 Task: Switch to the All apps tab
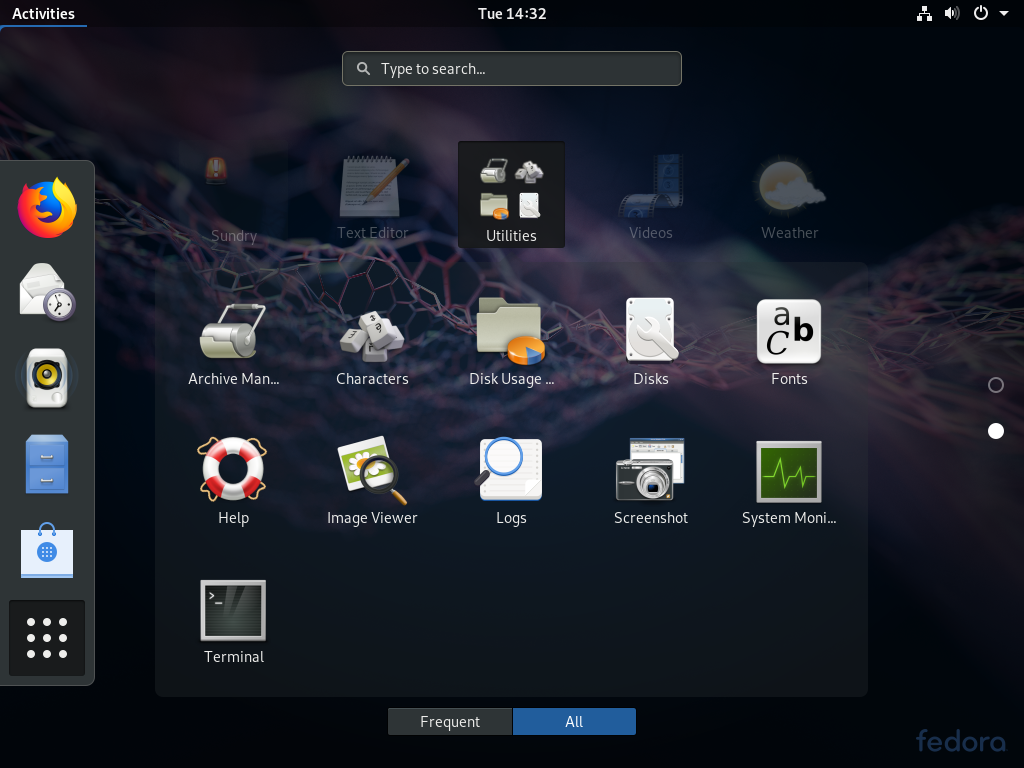pos(574,722)
